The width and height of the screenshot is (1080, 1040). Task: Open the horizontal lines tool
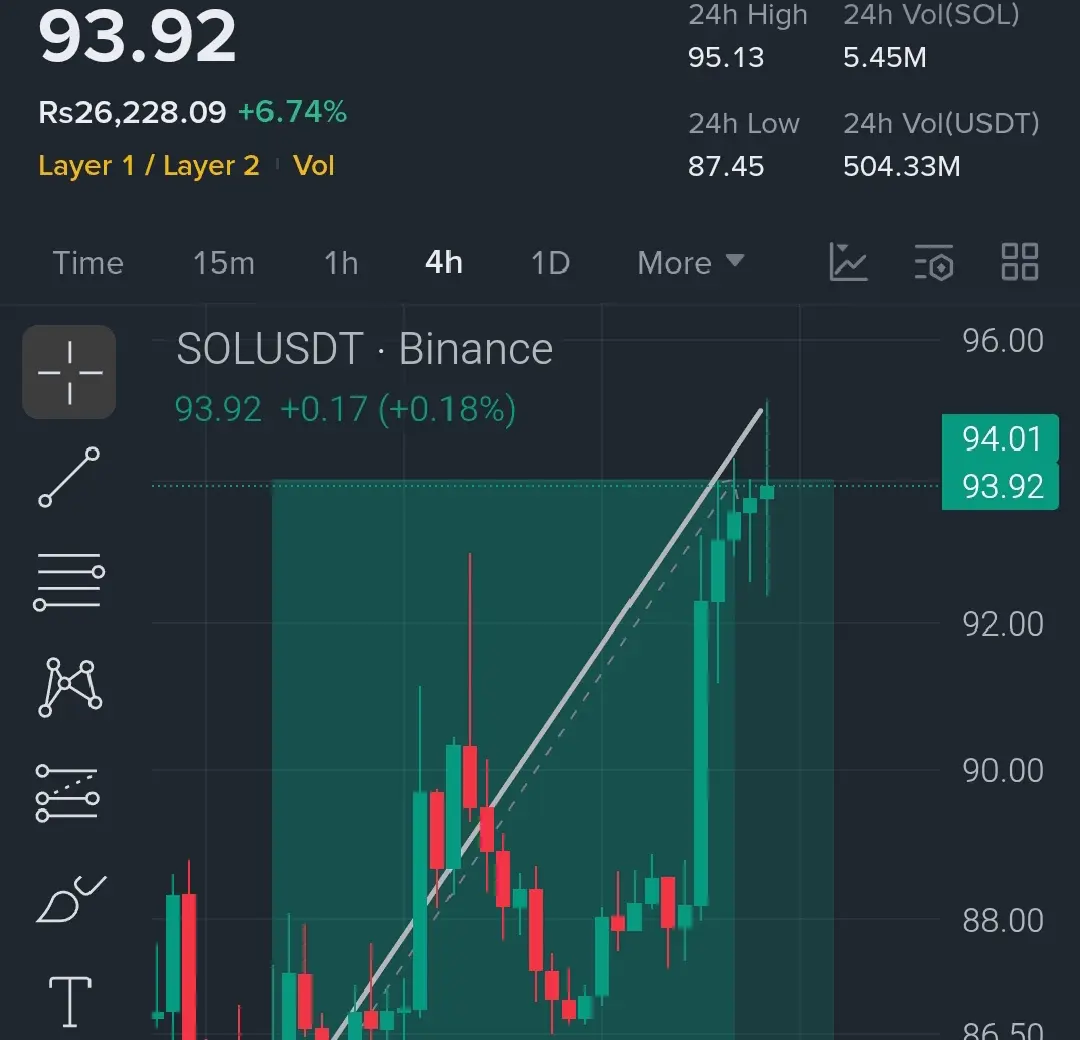(69, 581)
